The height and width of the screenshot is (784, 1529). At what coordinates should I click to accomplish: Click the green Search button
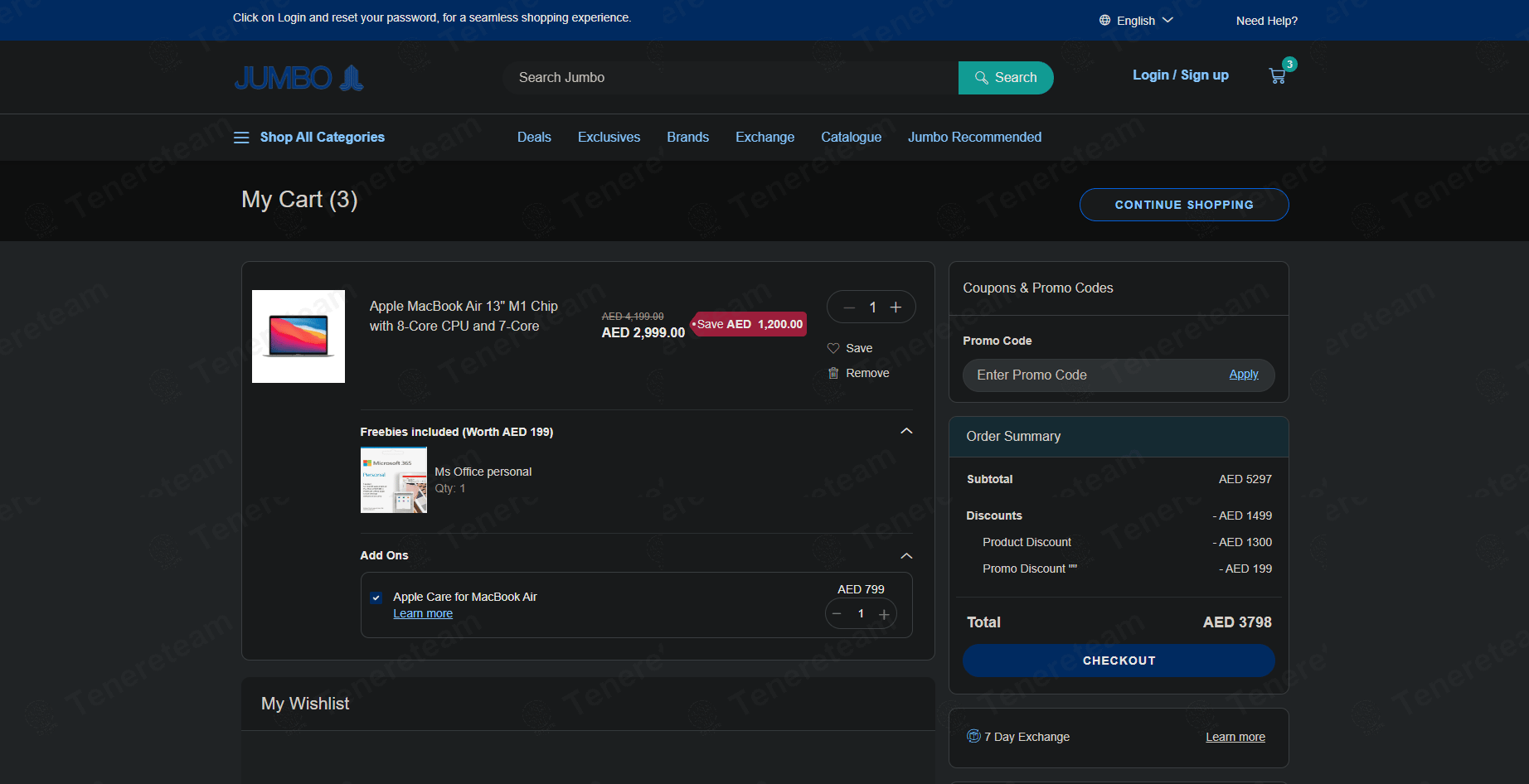pos(1006,78)
